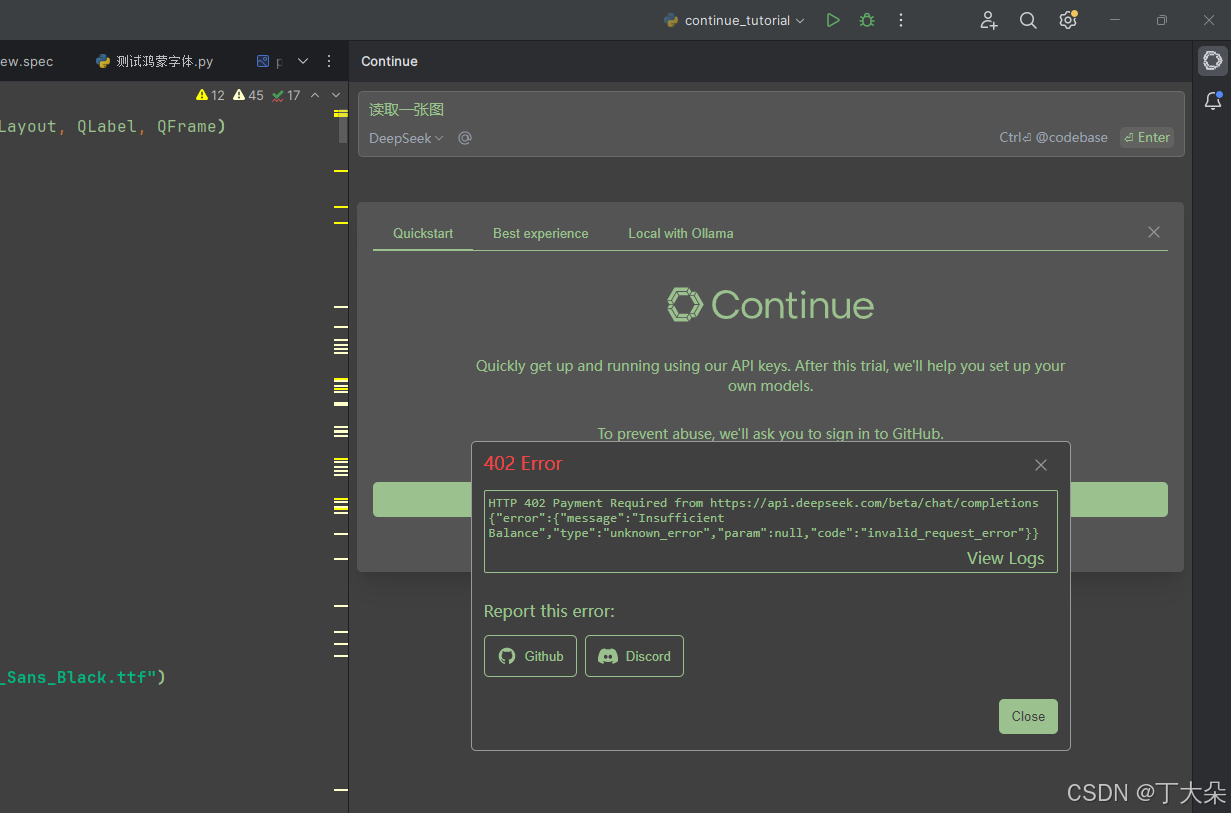The width and height of the screenshot is (1231, 813).
Task: Close the 402 Error dialog X
Action: point(1041,465)
